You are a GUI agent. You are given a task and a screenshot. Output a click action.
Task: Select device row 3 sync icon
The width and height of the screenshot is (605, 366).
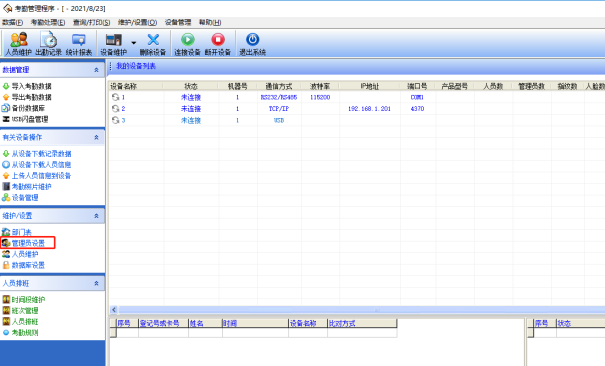[x=115, y=120]
